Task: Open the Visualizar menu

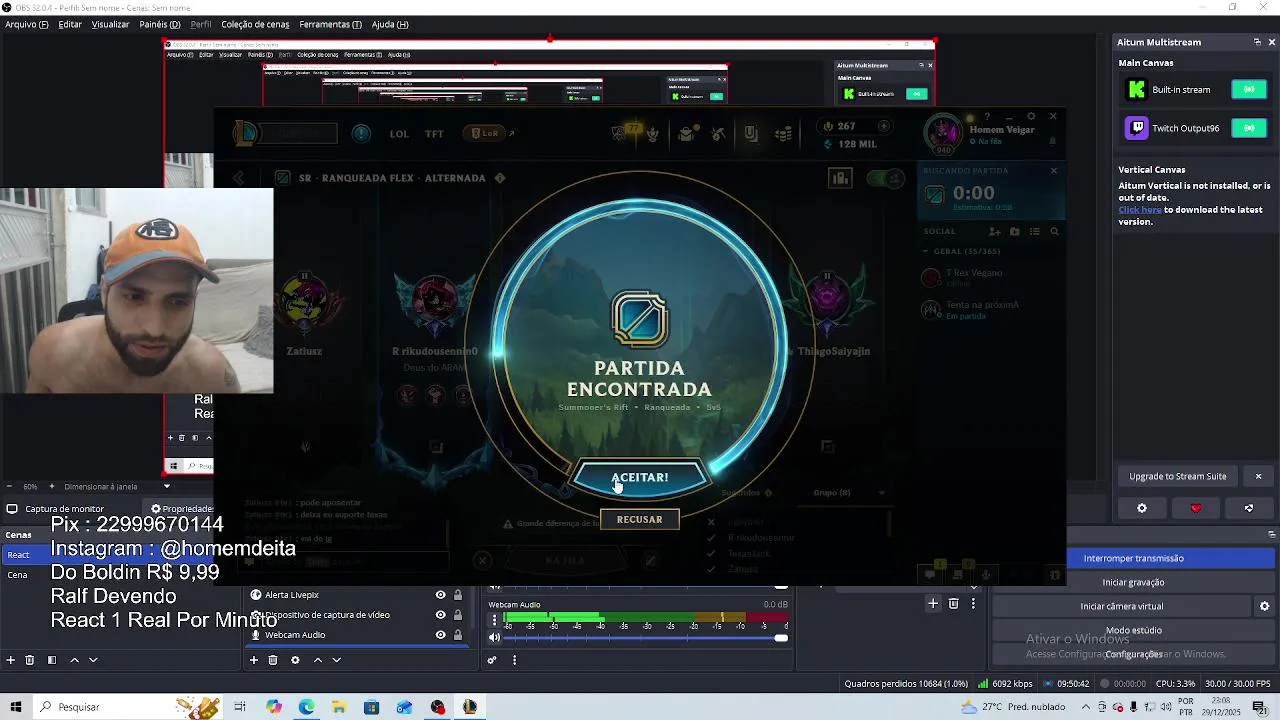Action: point(110,24)
